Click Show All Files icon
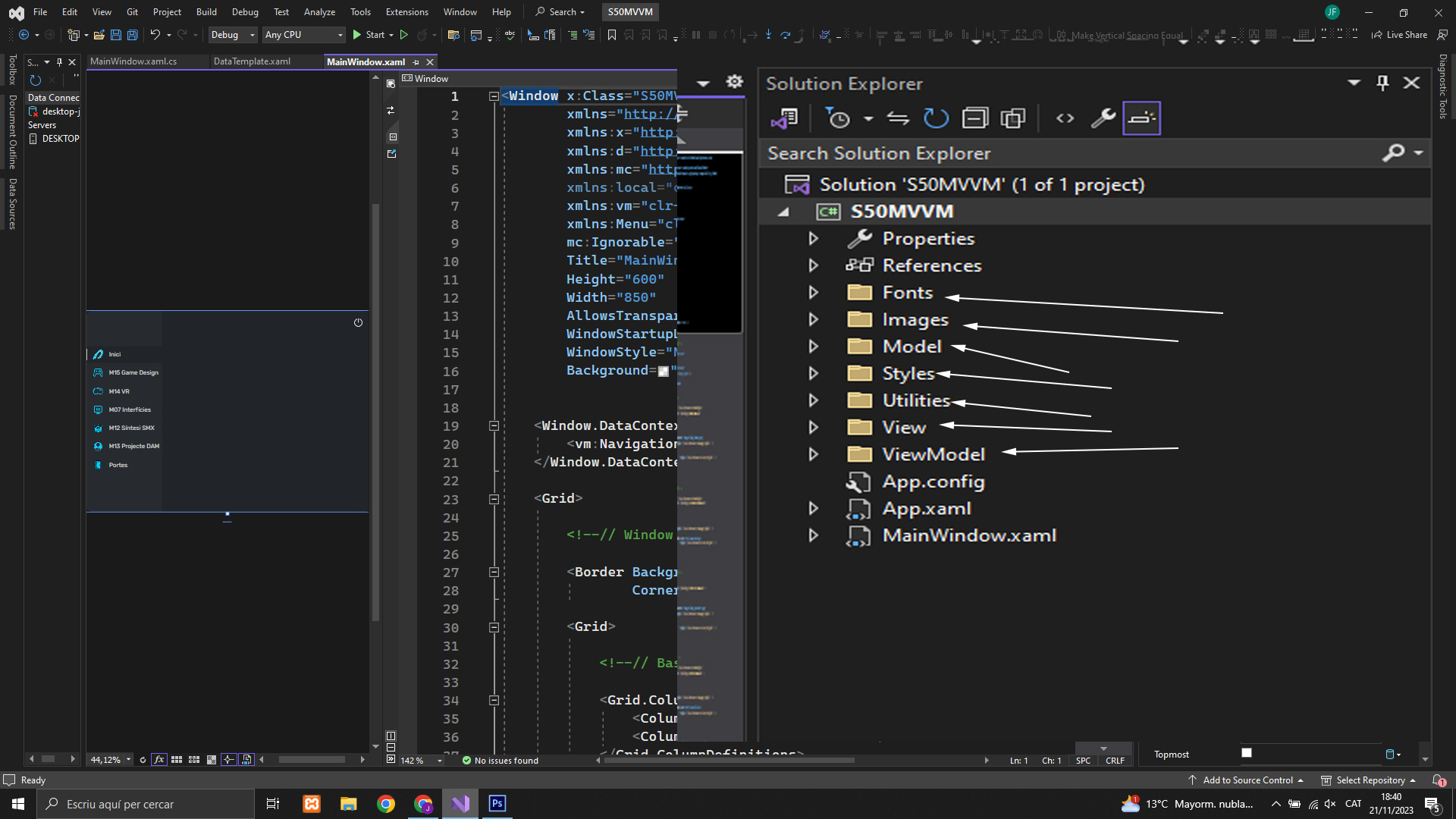 [1012, 118]
